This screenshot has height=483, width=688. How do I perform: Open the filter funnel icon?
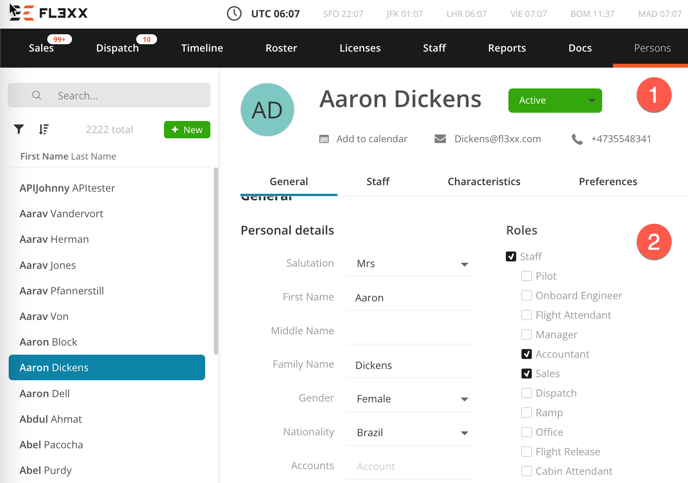18,129
